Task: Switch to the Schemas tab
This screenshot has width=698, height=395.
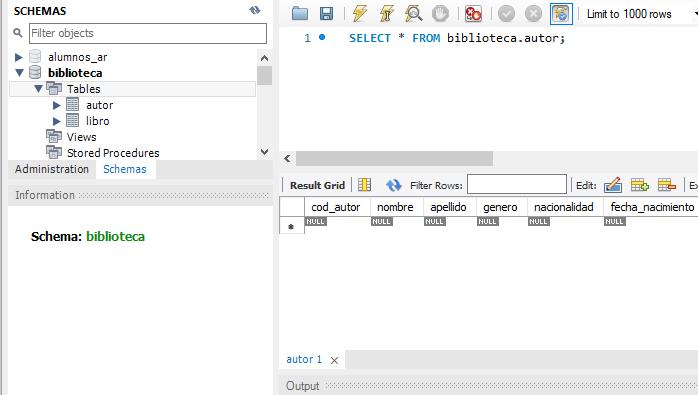Action: coord(125,169)
